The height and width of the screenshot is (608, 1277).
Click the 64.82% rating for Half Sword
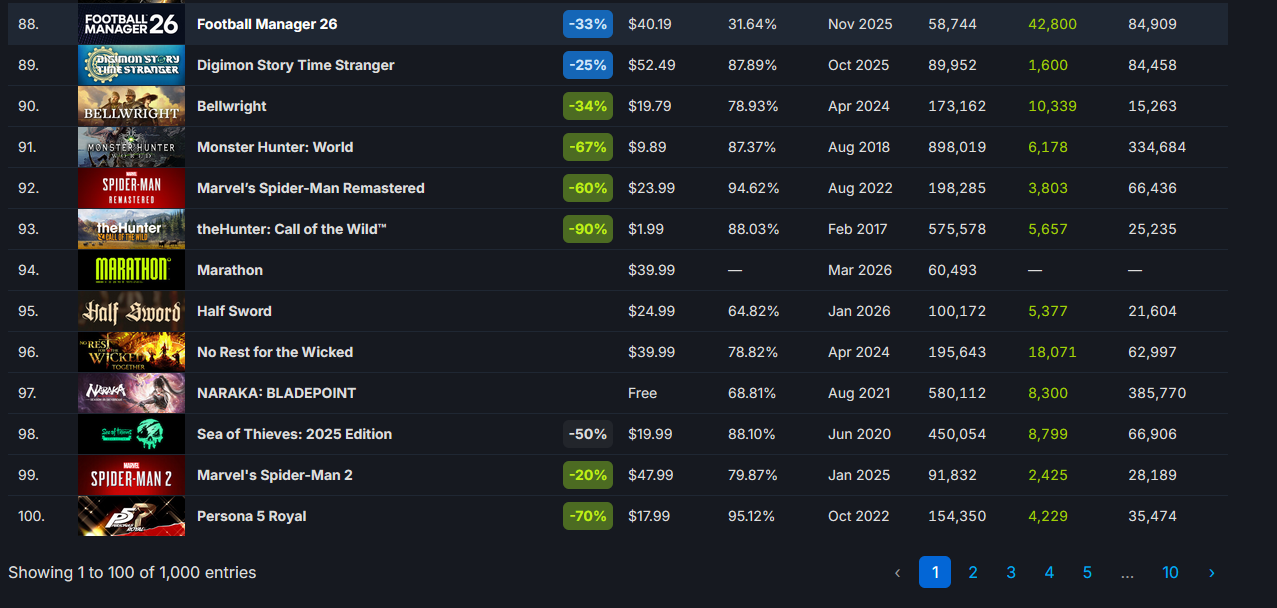[753, 311]
